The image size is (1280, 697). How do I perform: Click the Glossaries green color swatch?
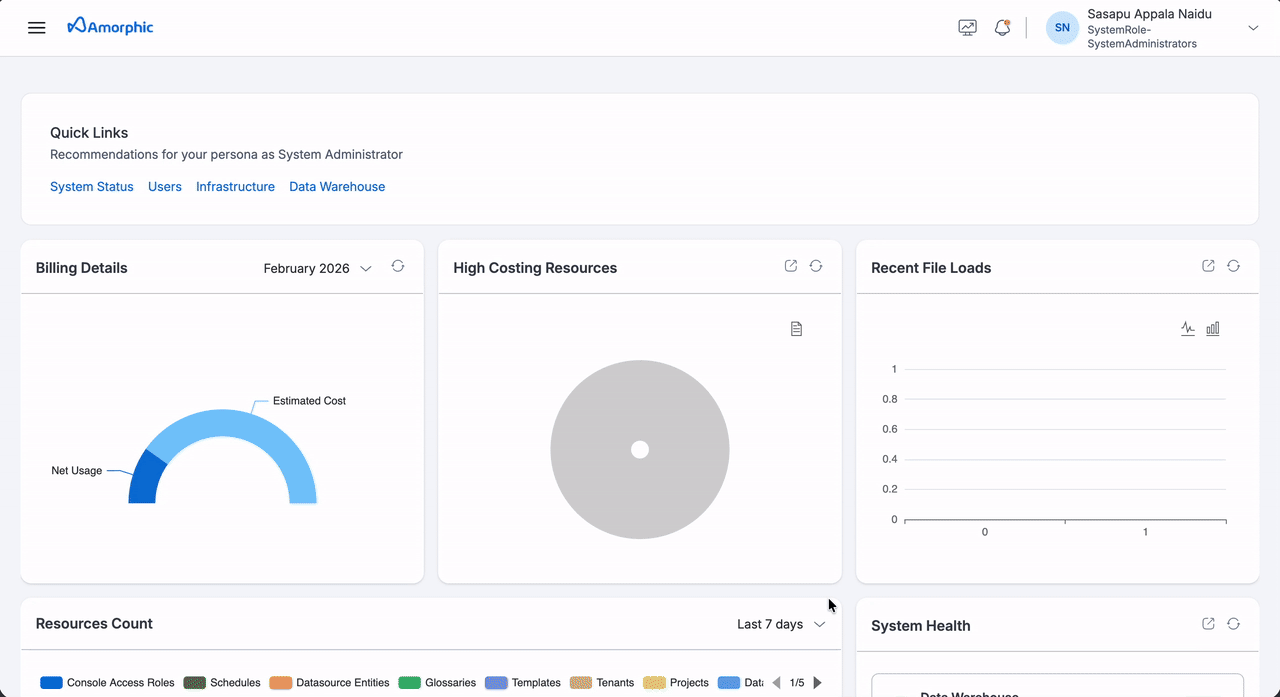coord(409,682)
